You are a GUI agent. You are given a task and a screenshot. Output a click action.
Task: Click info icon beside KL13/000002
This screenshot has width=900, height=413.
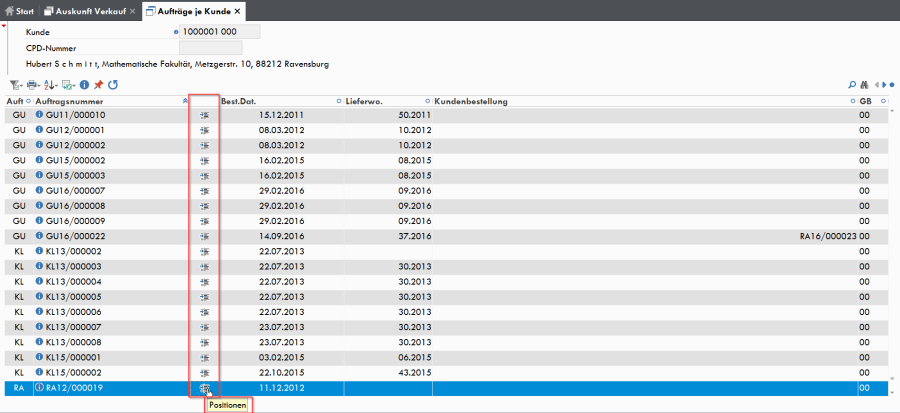click(40, 251)
